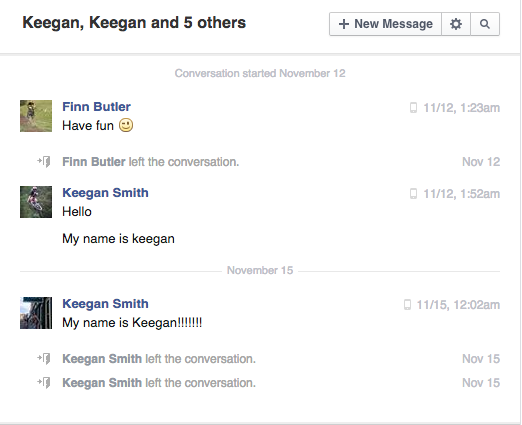
Task: Open Finn Butler name link above "Have fun"
Action: pyautogui.click(x=96, y=107)
